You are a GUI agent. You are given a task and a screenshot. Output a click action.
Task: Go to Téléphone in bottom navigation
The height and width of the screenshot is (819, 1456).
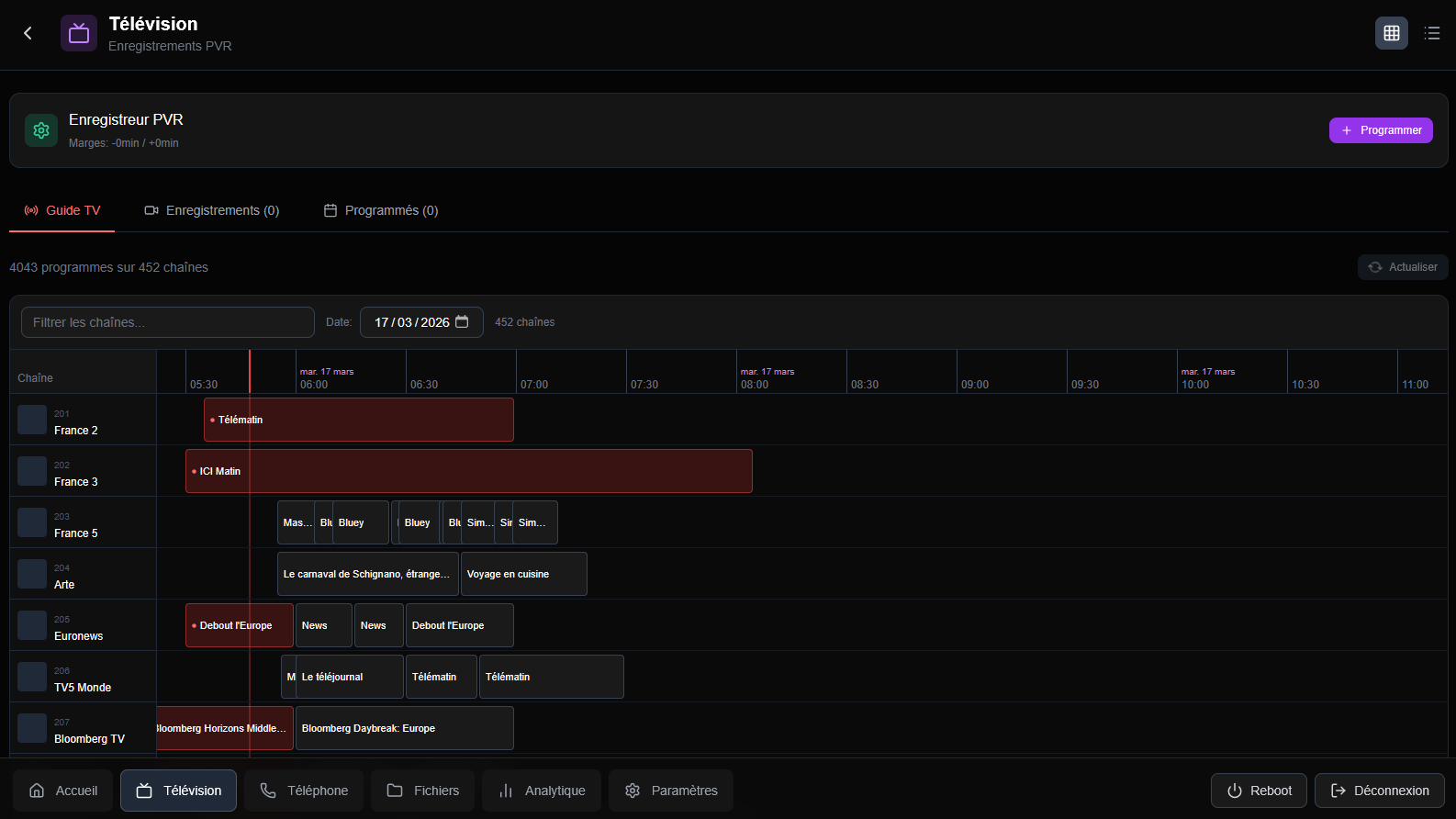pos(304,791)
